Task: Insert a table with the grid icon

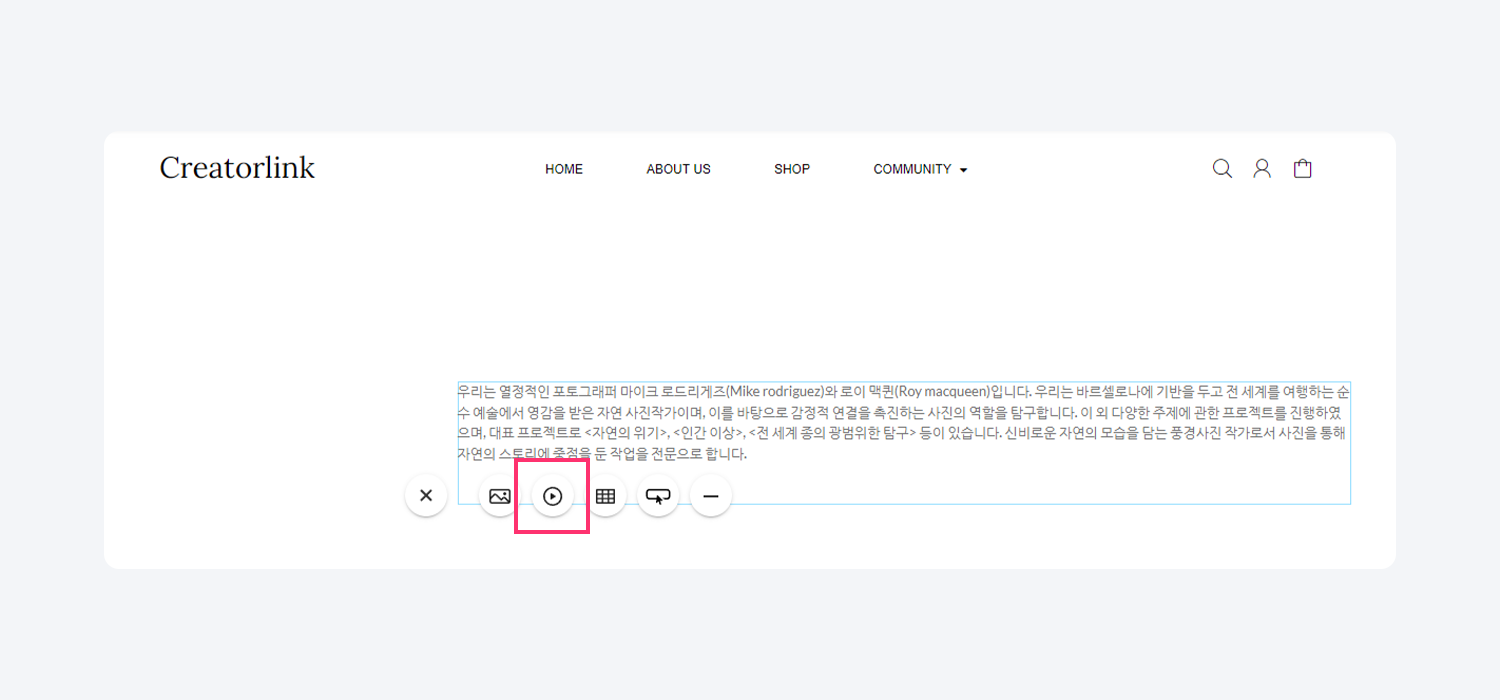Action: pos(605,496)
